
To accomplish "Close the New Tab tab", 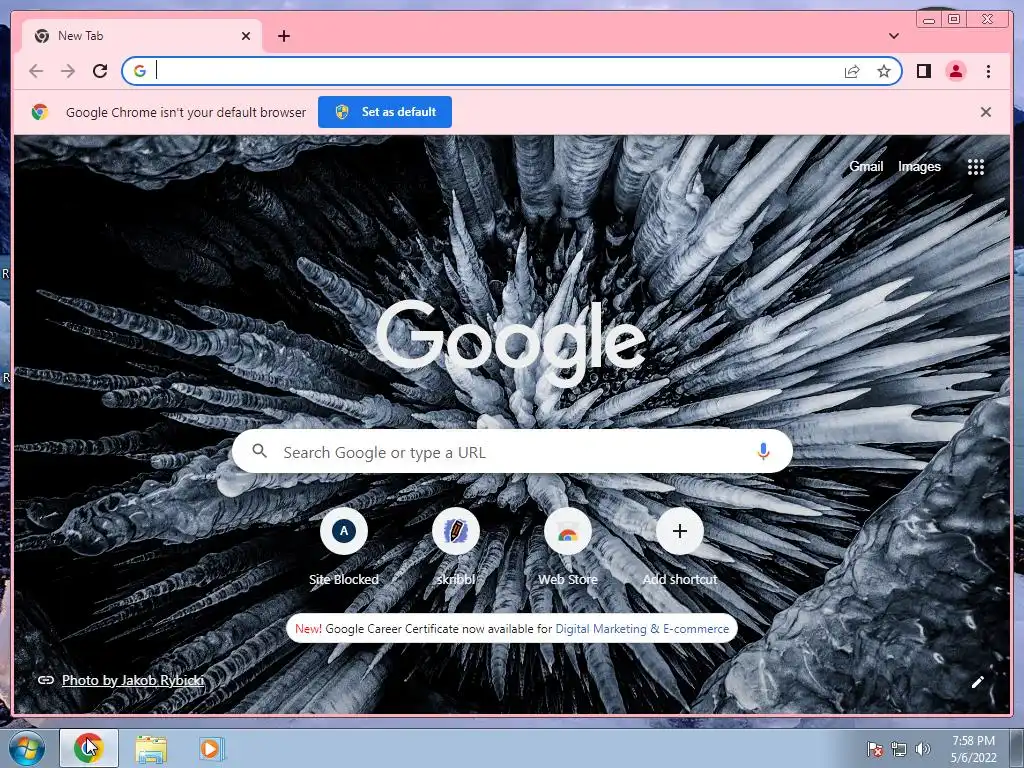I will click(246, 36).
